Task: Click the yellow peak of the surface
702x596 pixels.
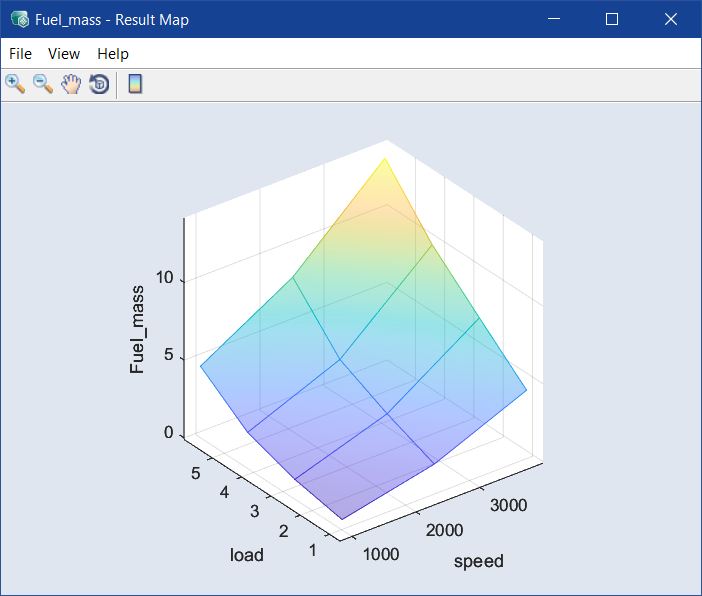Action: [x=385, y=160]
